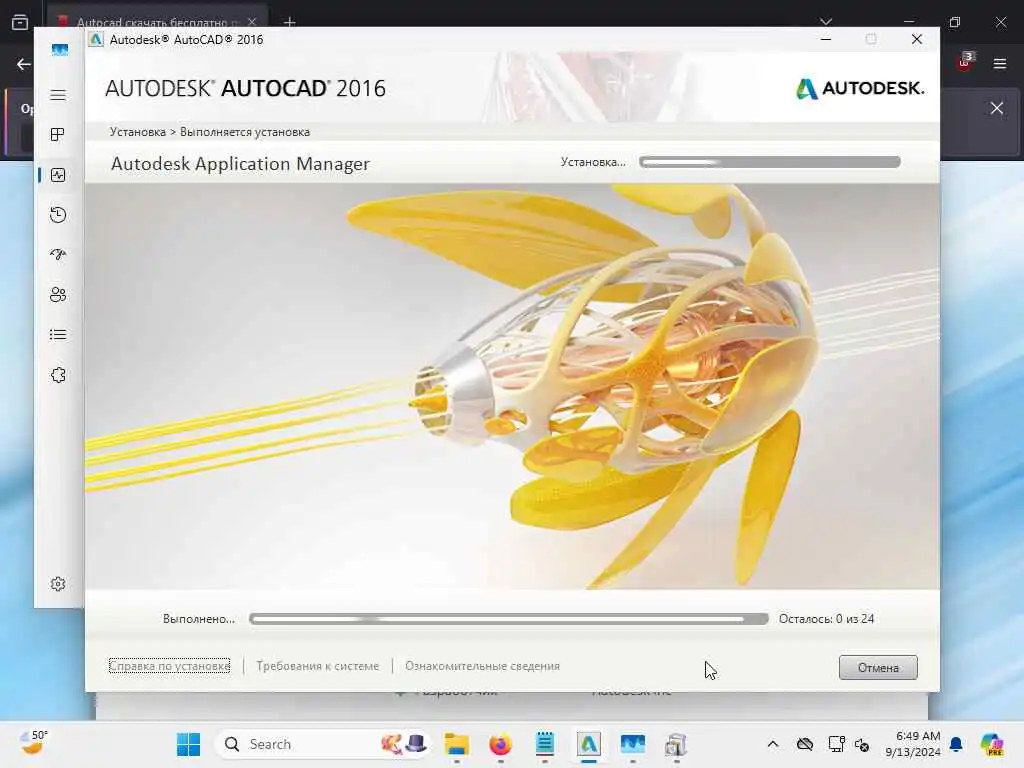Screen dimensions: 1024x768
Task: Click the taskbar Search box
Action: pos(321,744)
